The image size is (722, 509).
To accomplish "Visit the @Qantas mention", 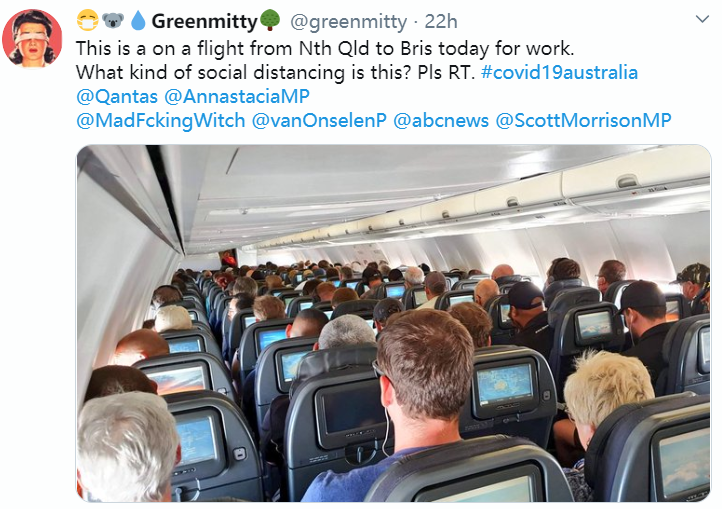I will click(x=117, y=96).
